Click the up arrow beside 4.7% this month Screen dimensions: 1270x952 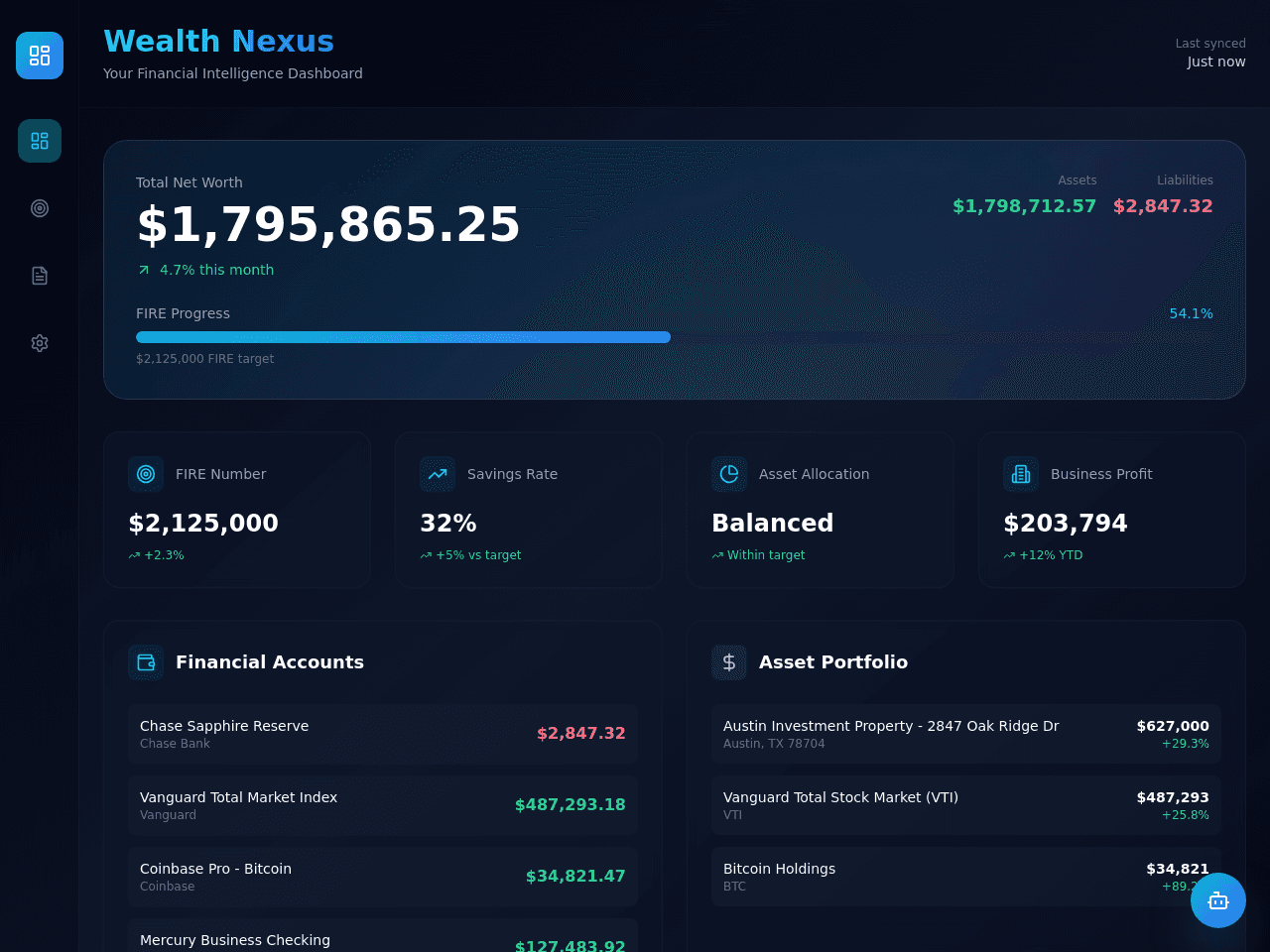coord(144,270)
